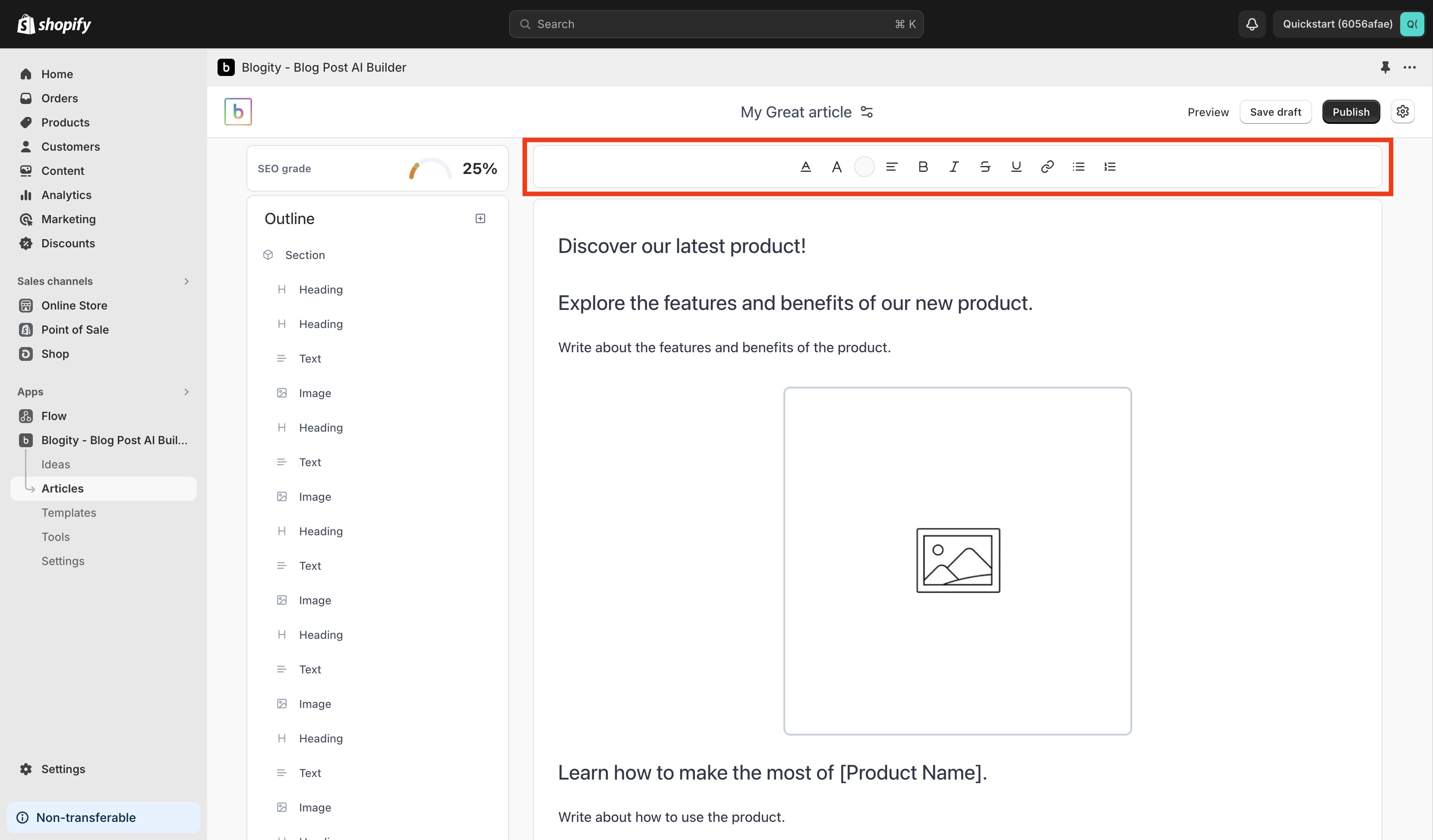Click the text color underlined-A icon
Image resolution: width=1433 pixels, height=840 pixels.
pos(805,167)
